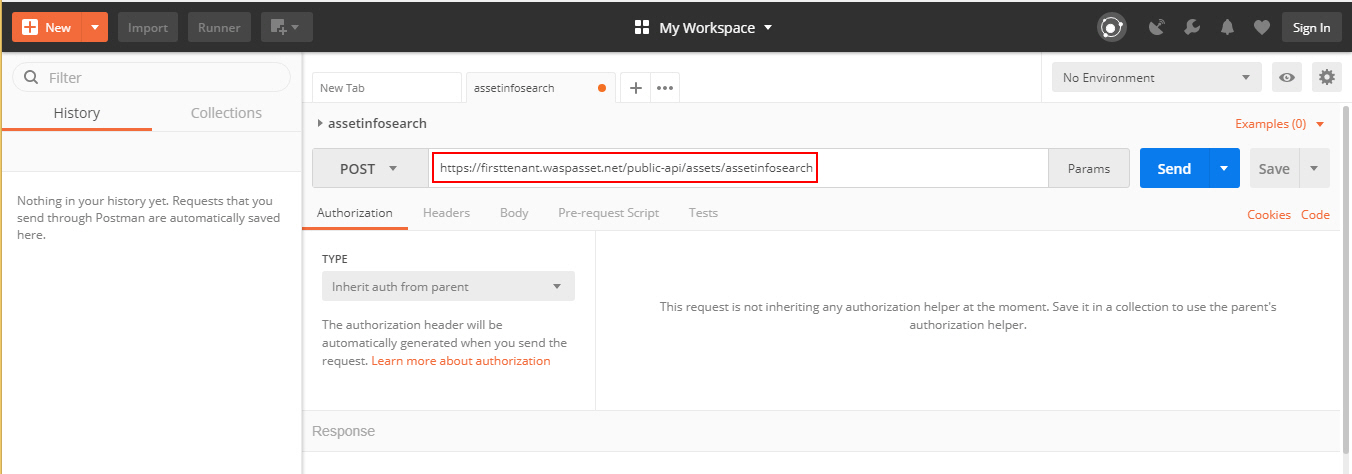This screenshot has width=1352, height=474.
Task: Focus the Filter search field
Action: (x=151, y=77)
